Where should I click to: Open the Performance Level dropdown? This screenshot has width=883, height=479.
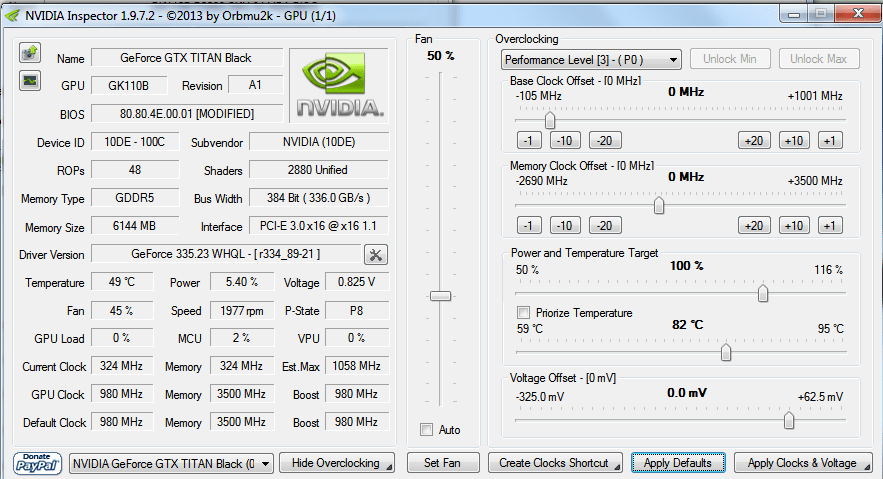[x=591, y=60]
